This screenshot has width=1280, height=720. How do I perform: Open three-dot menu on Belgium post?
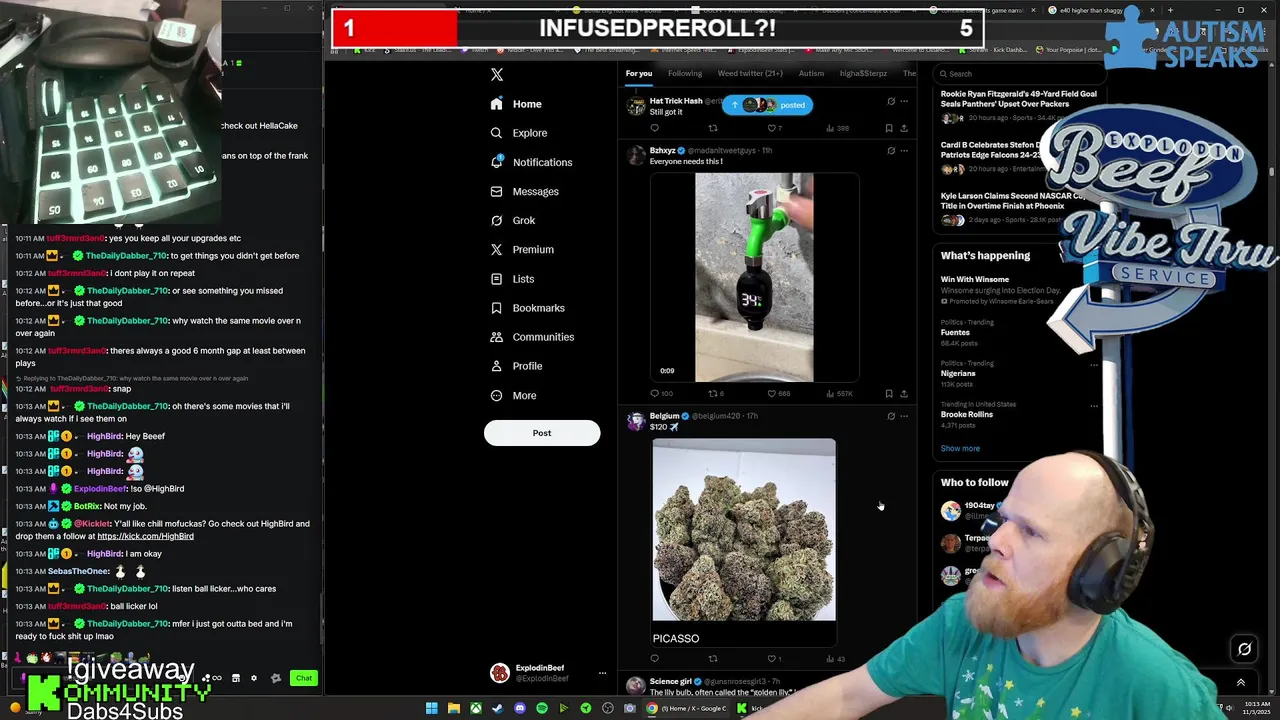904,416
